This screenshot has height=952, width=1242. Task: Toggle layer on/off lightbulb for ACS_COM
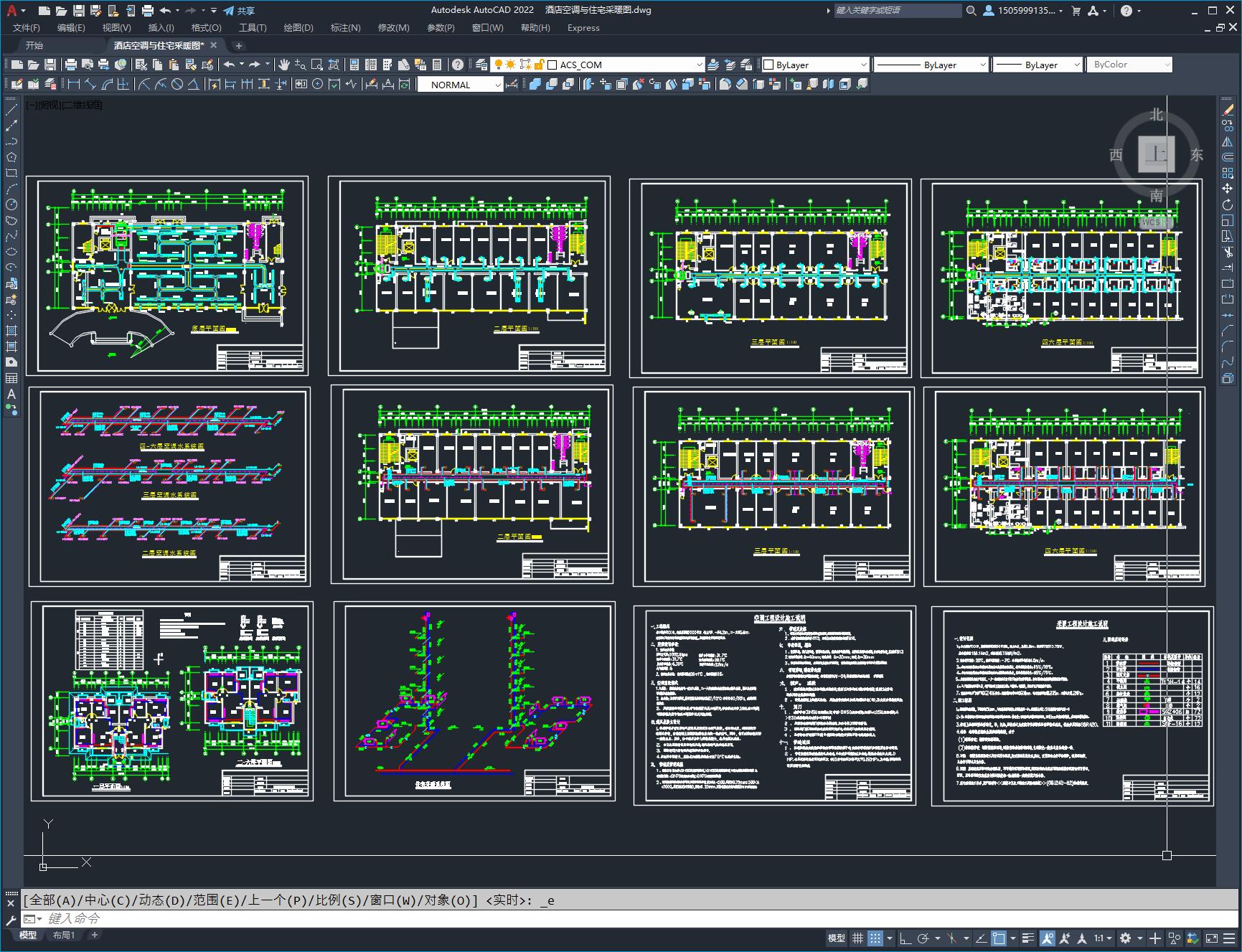pos(499,65)
